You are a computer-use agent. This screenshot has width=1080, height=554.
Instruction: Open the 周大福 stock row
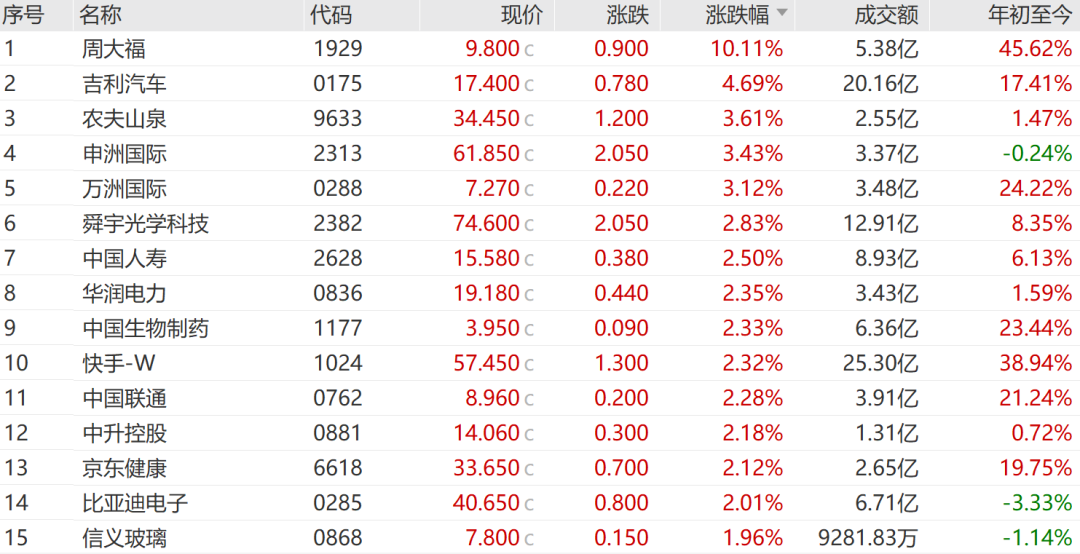coord(540,49)
